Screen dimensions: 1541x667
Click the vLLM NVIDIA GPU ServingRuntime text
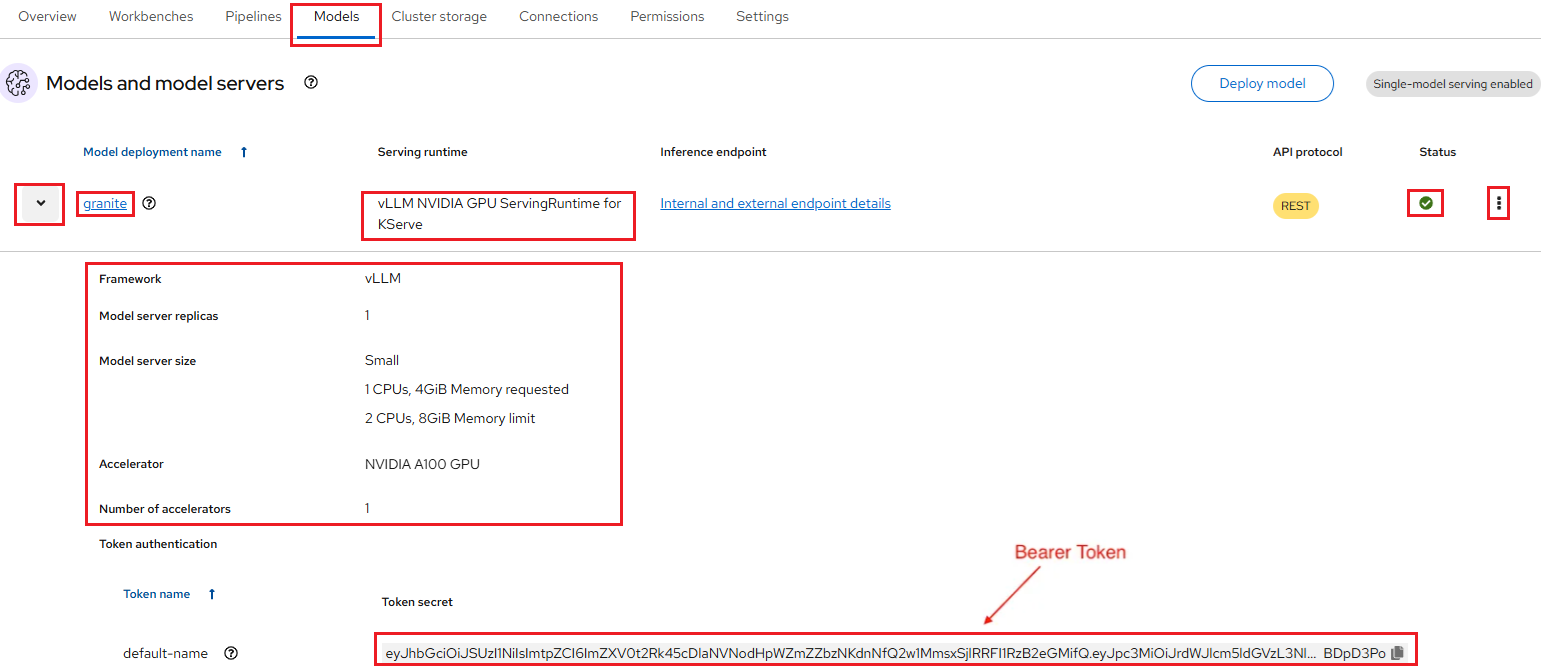click(499, 214)
